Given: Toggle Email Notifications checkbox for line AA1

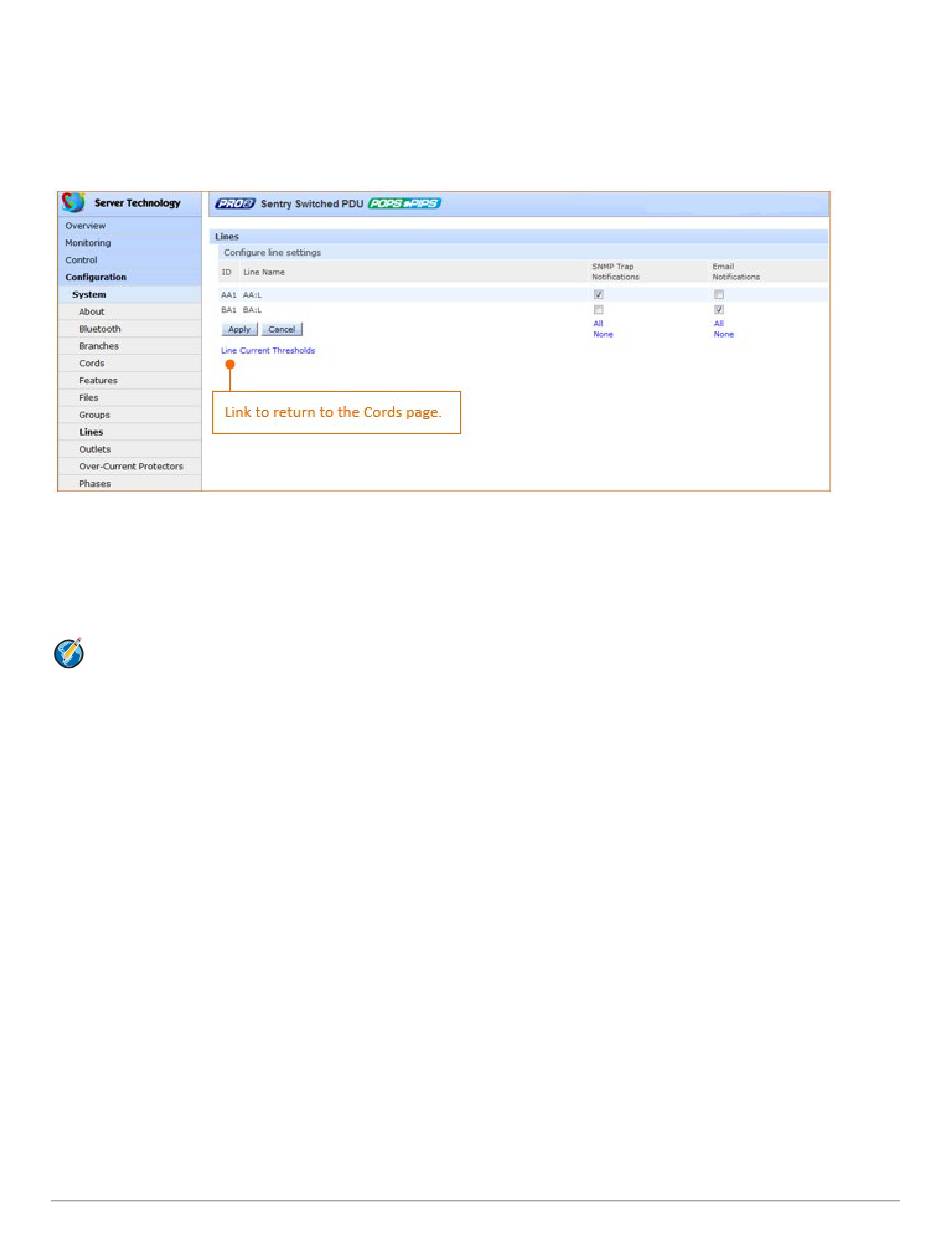Looking at the screenshot, I should click(x=718, y=295).
